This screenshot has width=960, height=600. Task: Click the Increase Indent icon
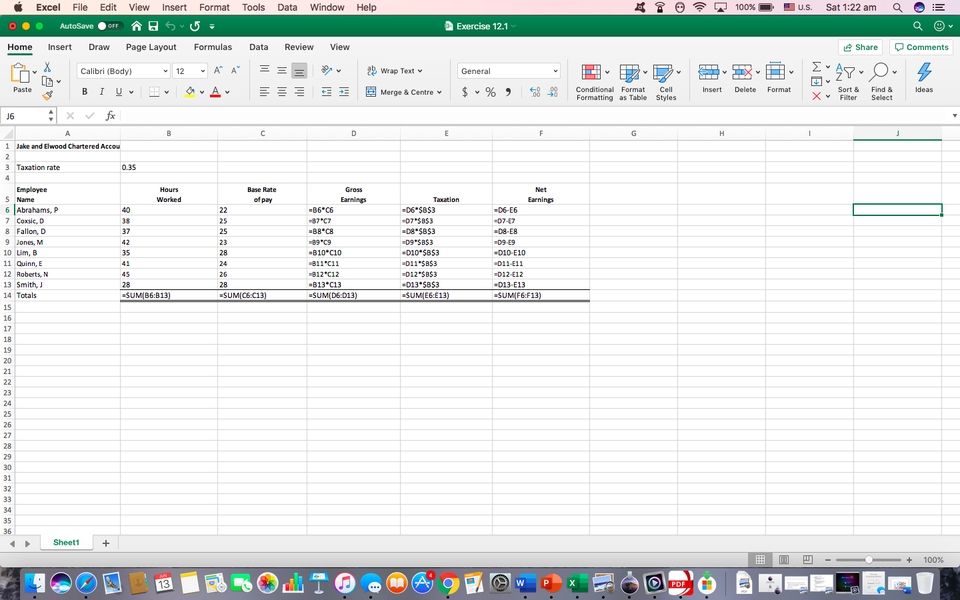(344, 92)
